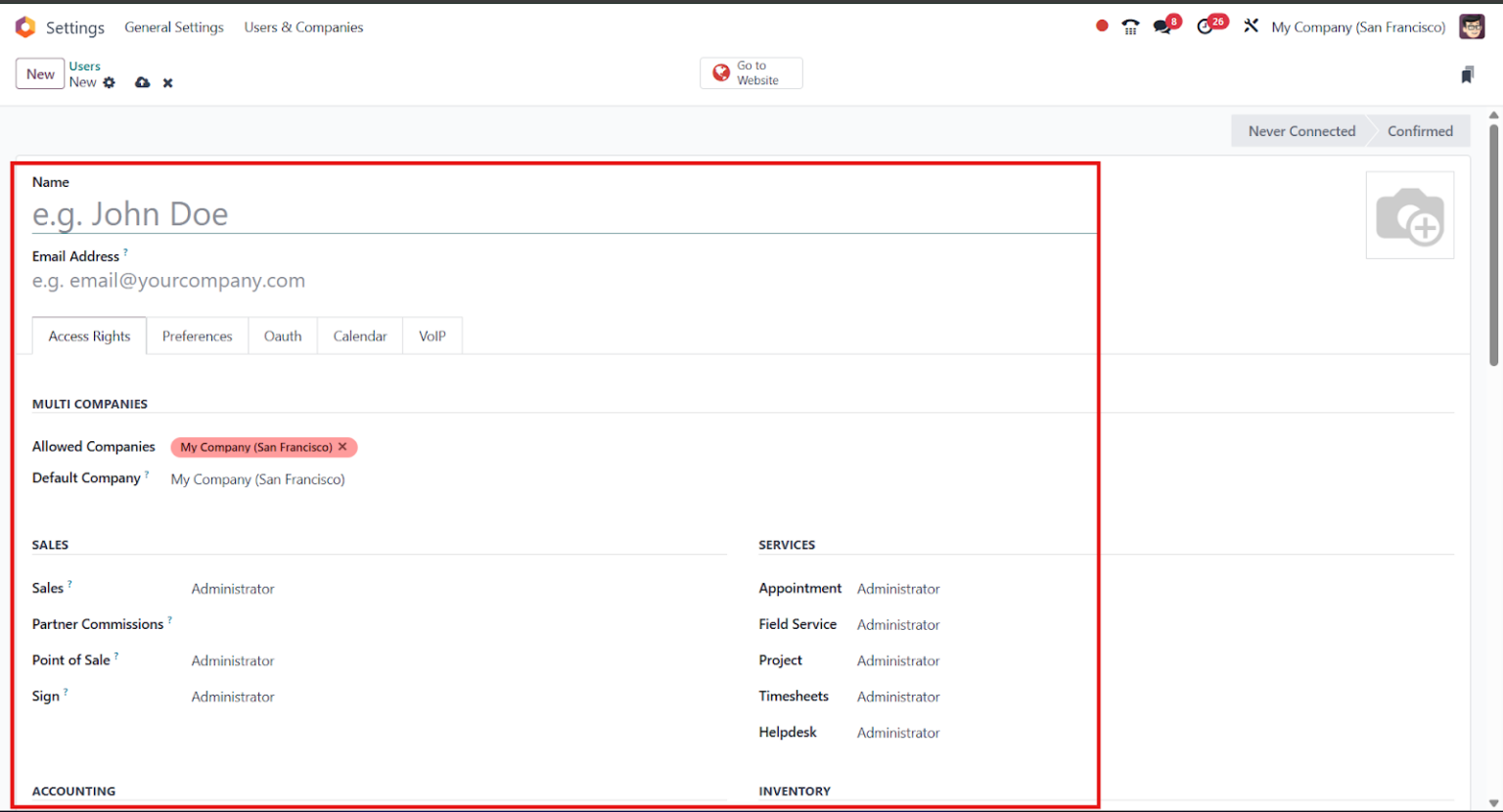Open the VoIP phone dialer
Image resolution: width=1503 pixels, height=812 pixels.
1130,26
